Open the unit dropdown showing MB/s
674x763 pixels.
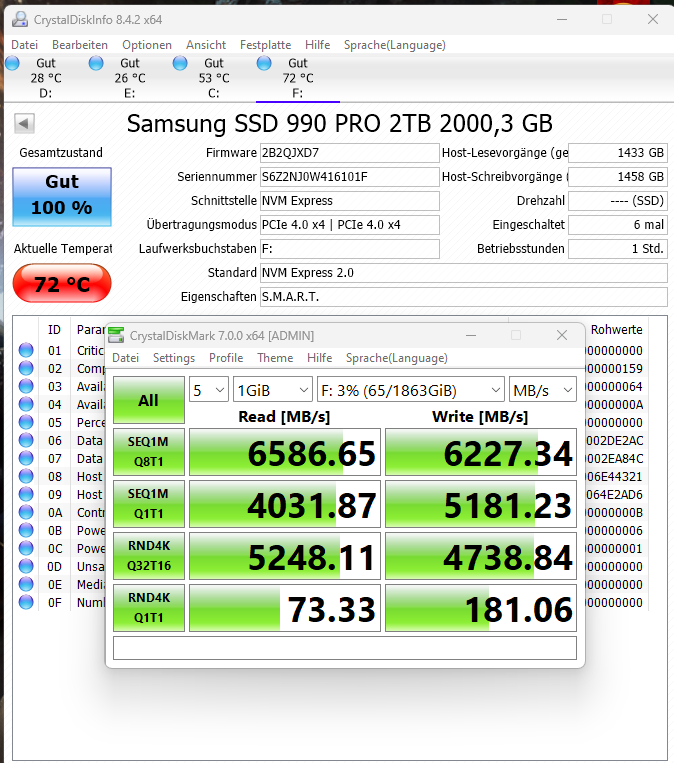(x=543, y=390)
